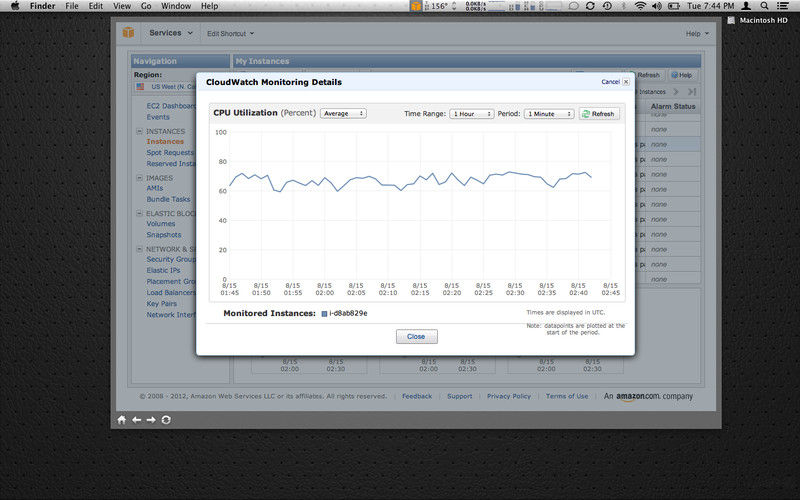The width and height of the screenshot is (800, 500).
Task: Reload page with the bottom toolbar icon
Action: [x=166, y=420]
